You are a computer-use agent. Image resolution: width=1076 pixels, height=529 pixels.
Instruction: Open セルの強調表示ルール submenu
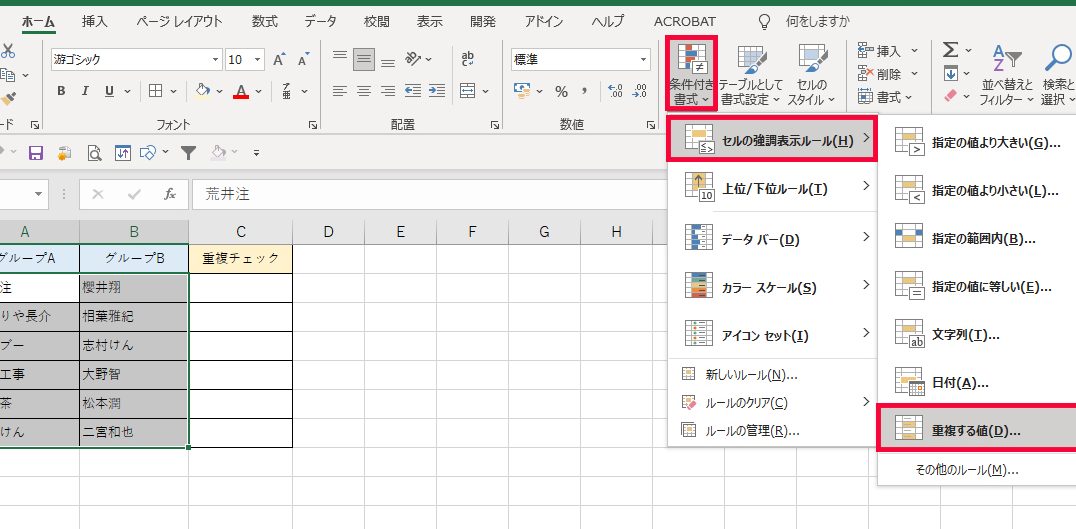773,140
